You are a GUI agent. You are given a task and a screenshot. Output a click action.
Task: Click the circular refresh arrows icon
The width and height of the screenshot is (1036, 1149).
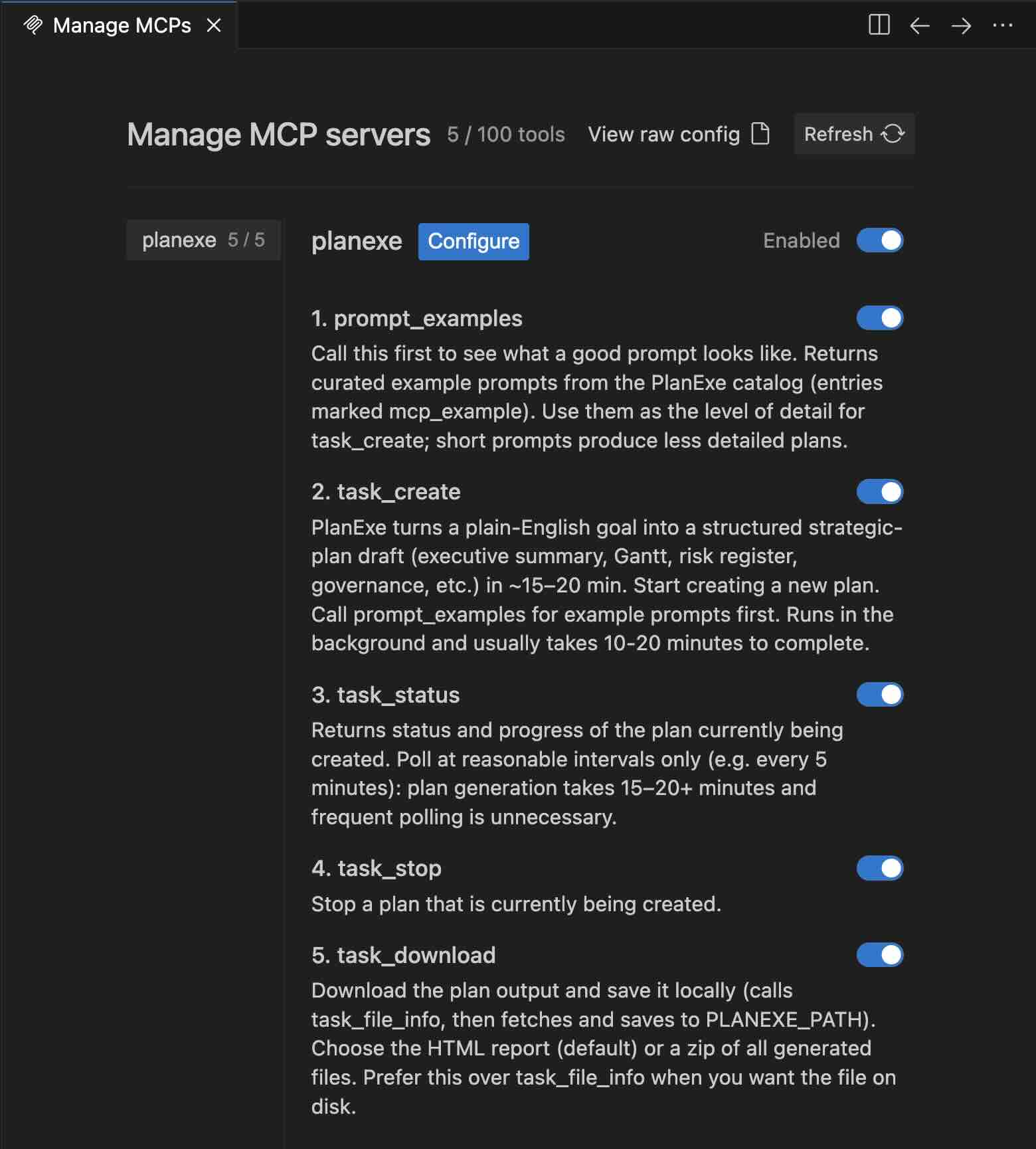tap(893, 133)
